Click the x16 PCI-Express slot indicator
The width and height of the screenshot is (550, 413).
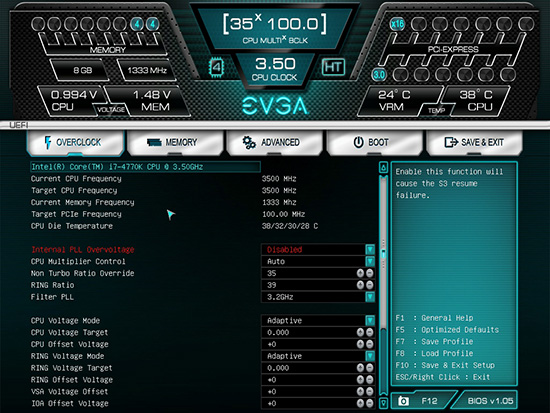[397, 24]
